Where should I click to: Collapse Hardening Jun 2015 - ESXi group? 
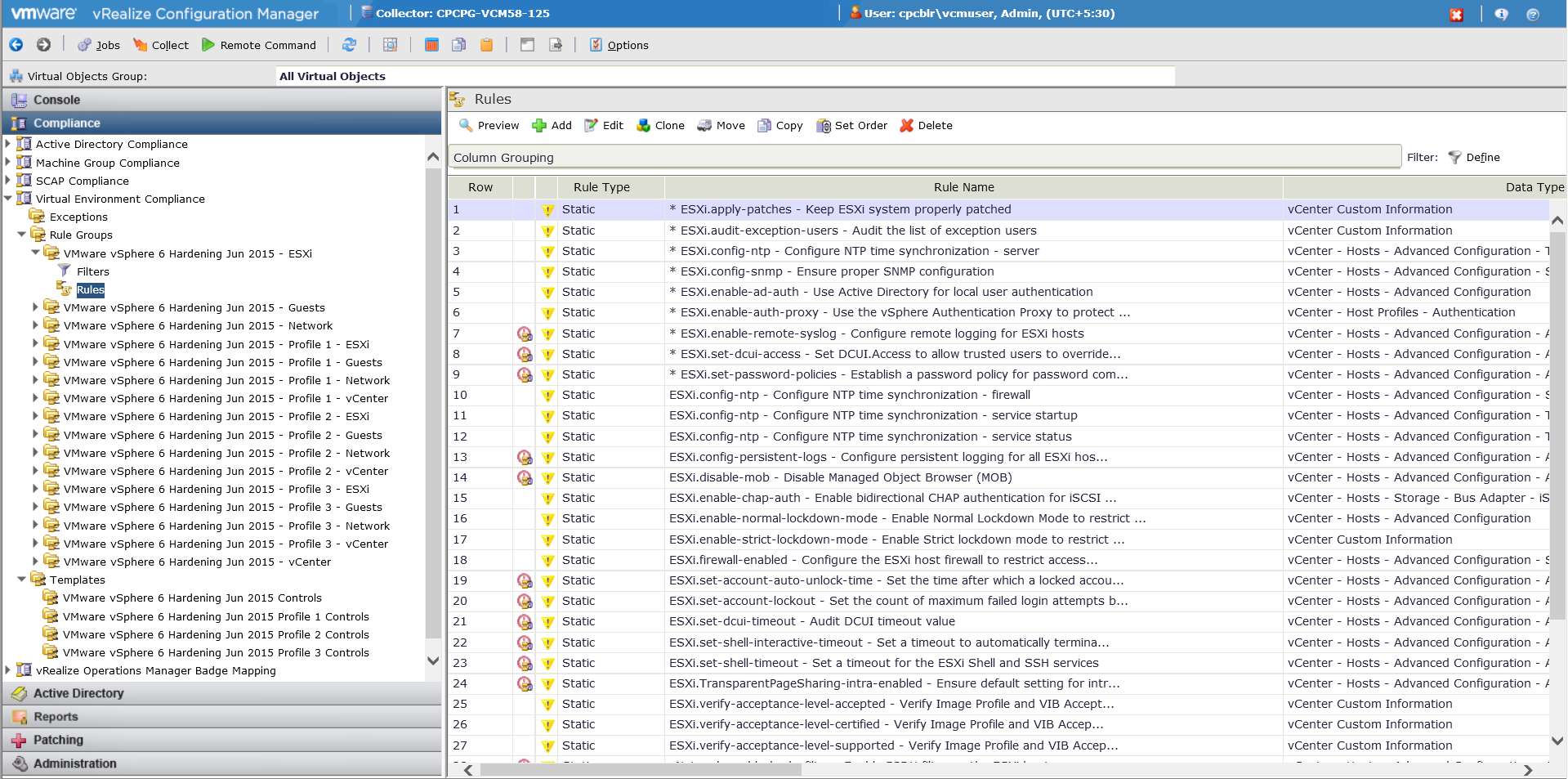click(36, 253)
